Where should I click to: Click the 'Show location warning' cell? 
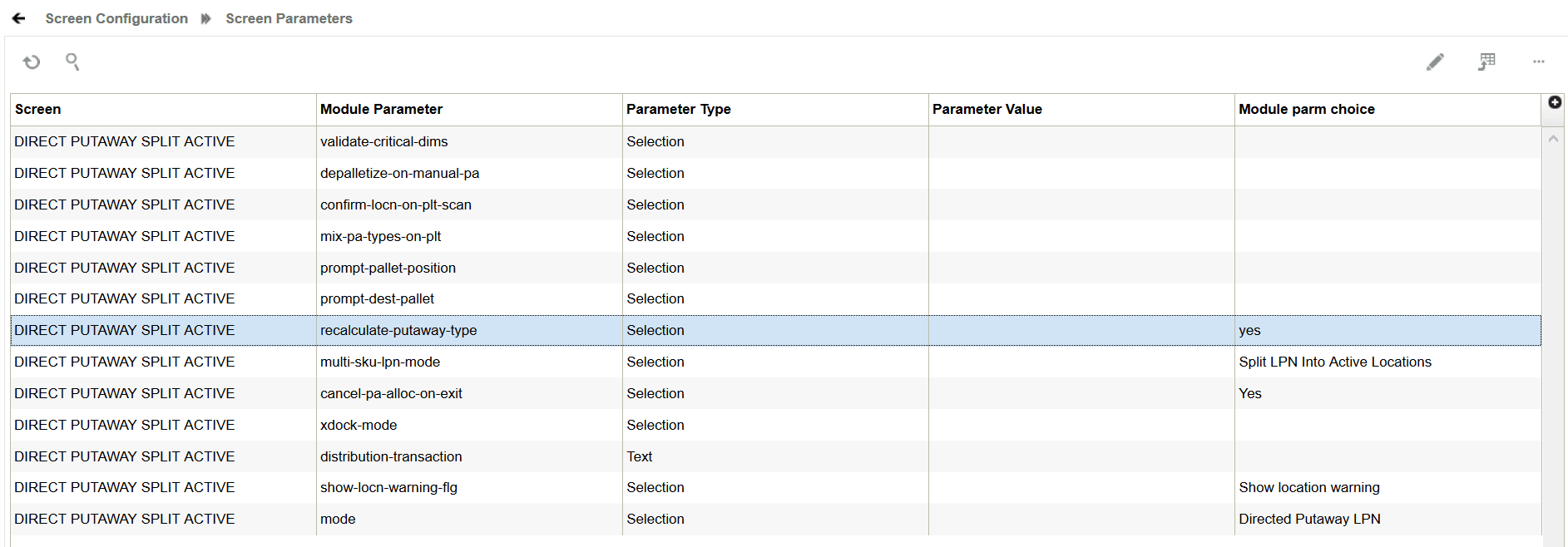tap(1387, 487)
